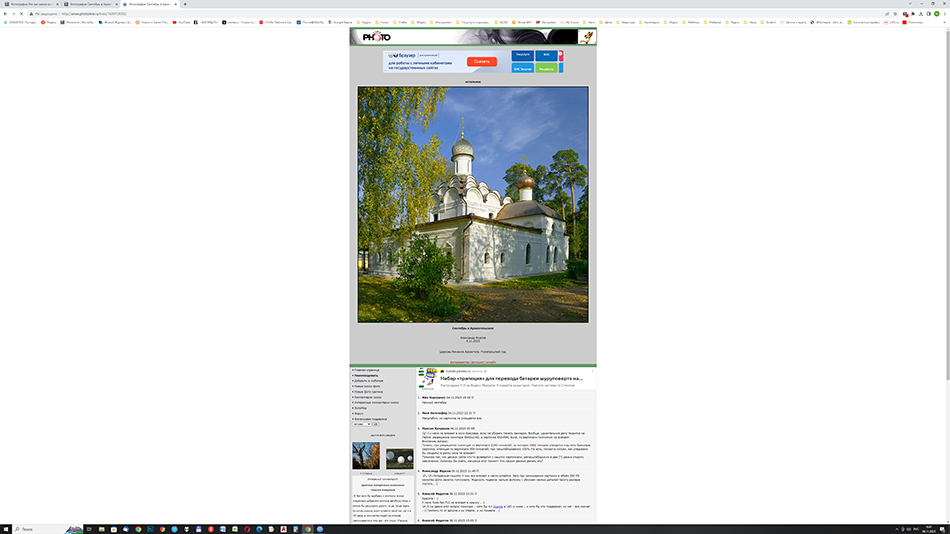The image size is (950, 534).
Task: Open the Яндекс bookmark
Action: point(48,22)
